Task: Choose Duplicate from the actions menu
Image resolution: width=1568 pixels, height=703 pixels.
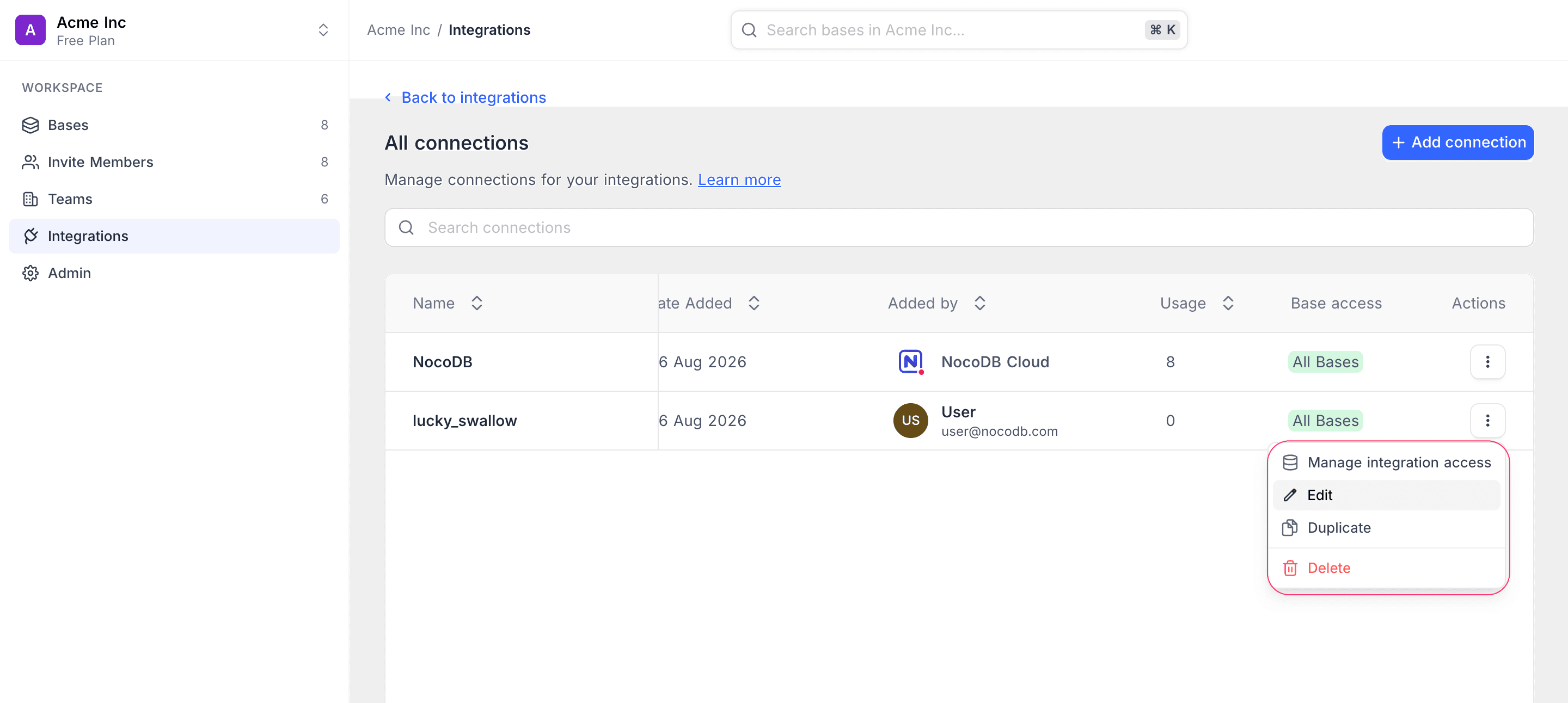Action: pos(1387,528)
